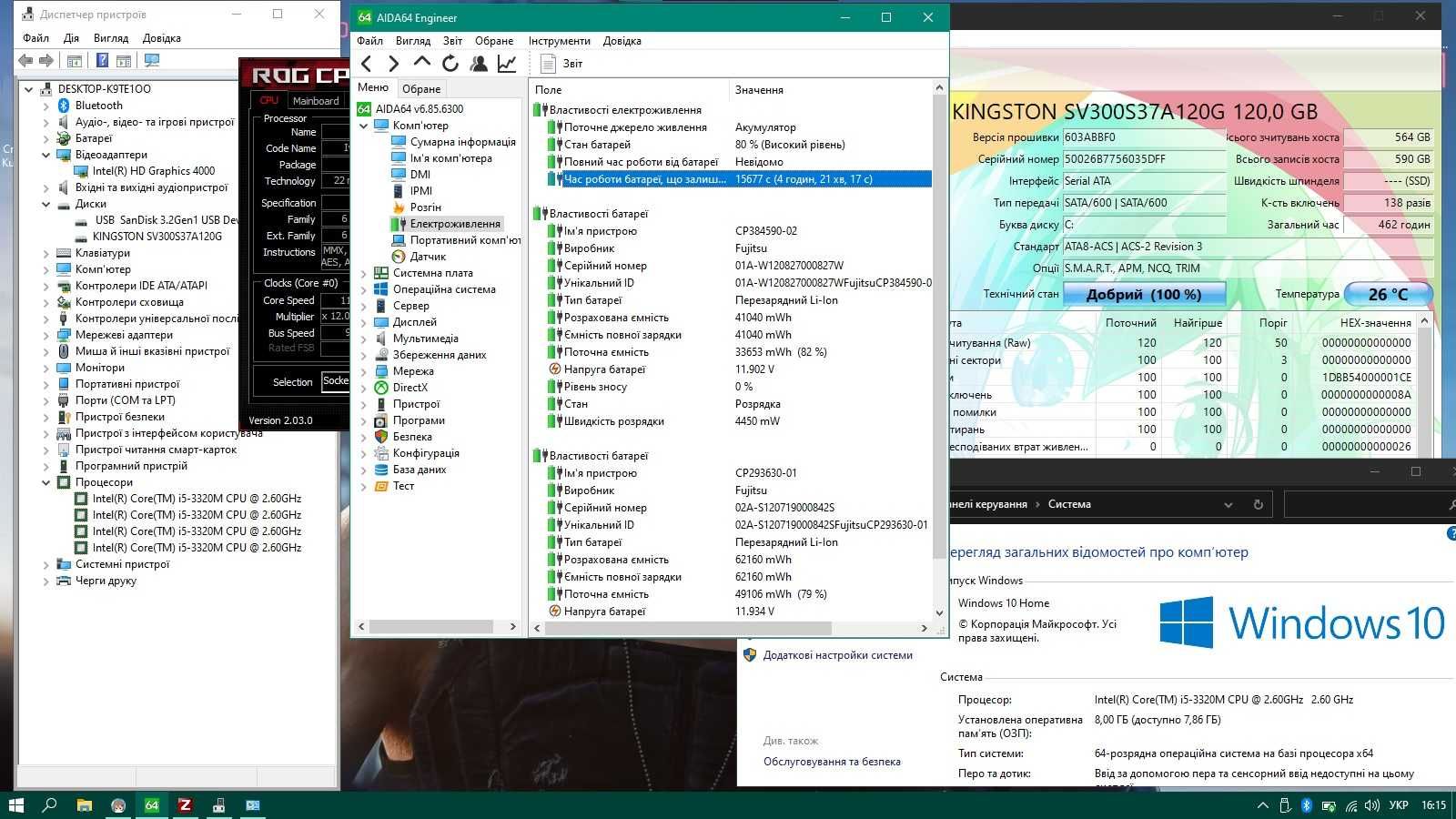Viewport: 1456px width, 819px height.
Task: Open Додаткові настройки системи link
Action: coord(837,655)
